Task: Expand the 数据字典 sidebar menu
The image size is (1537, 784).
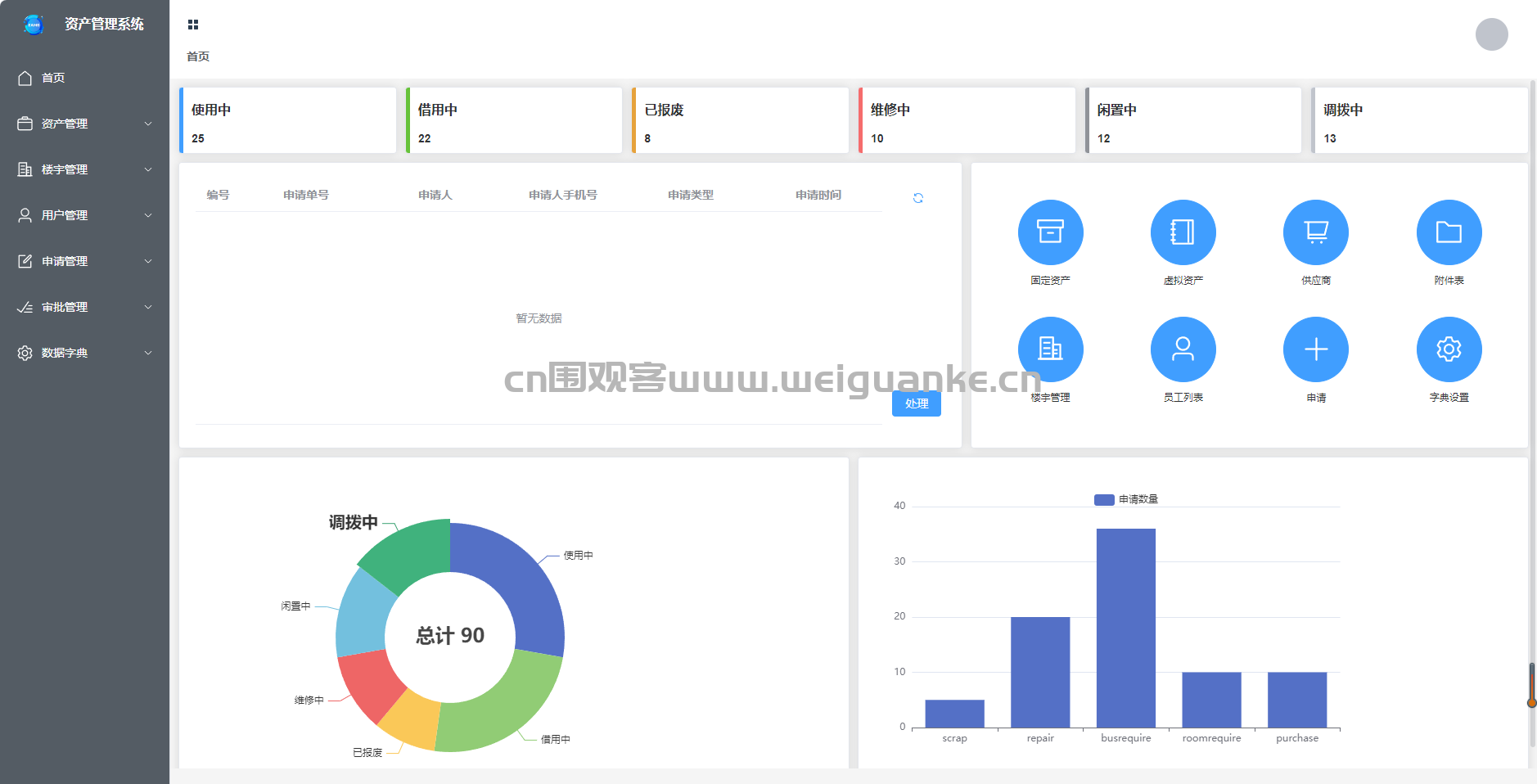Action: (84, 353)
